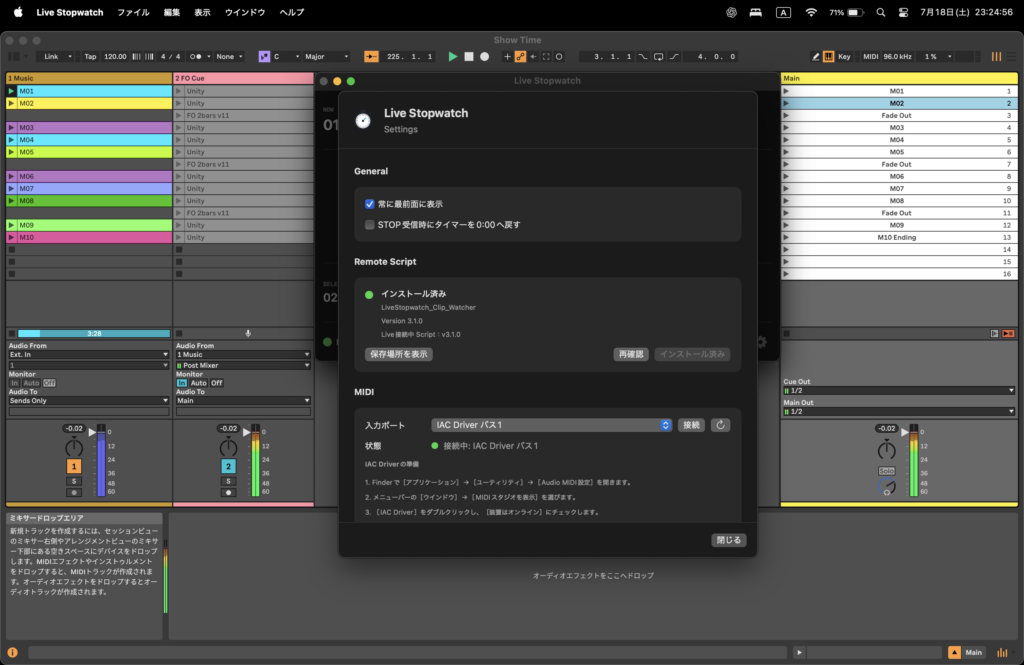Screen dimensions: 1024x665
Task: Open Music track Ext. In dropdown
Action: tap(89, 355)
